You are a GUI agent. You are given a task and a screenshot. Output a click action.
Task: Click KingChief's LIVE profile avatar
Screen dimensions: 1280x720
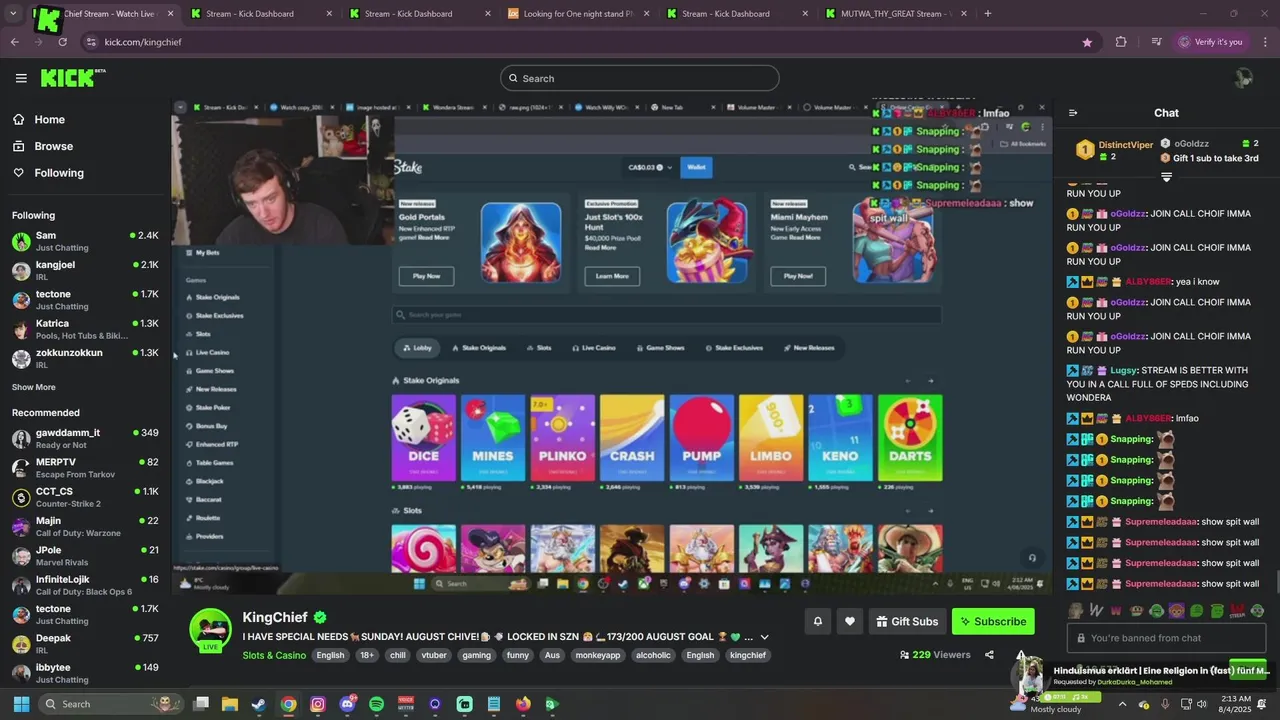coord(211,630)
